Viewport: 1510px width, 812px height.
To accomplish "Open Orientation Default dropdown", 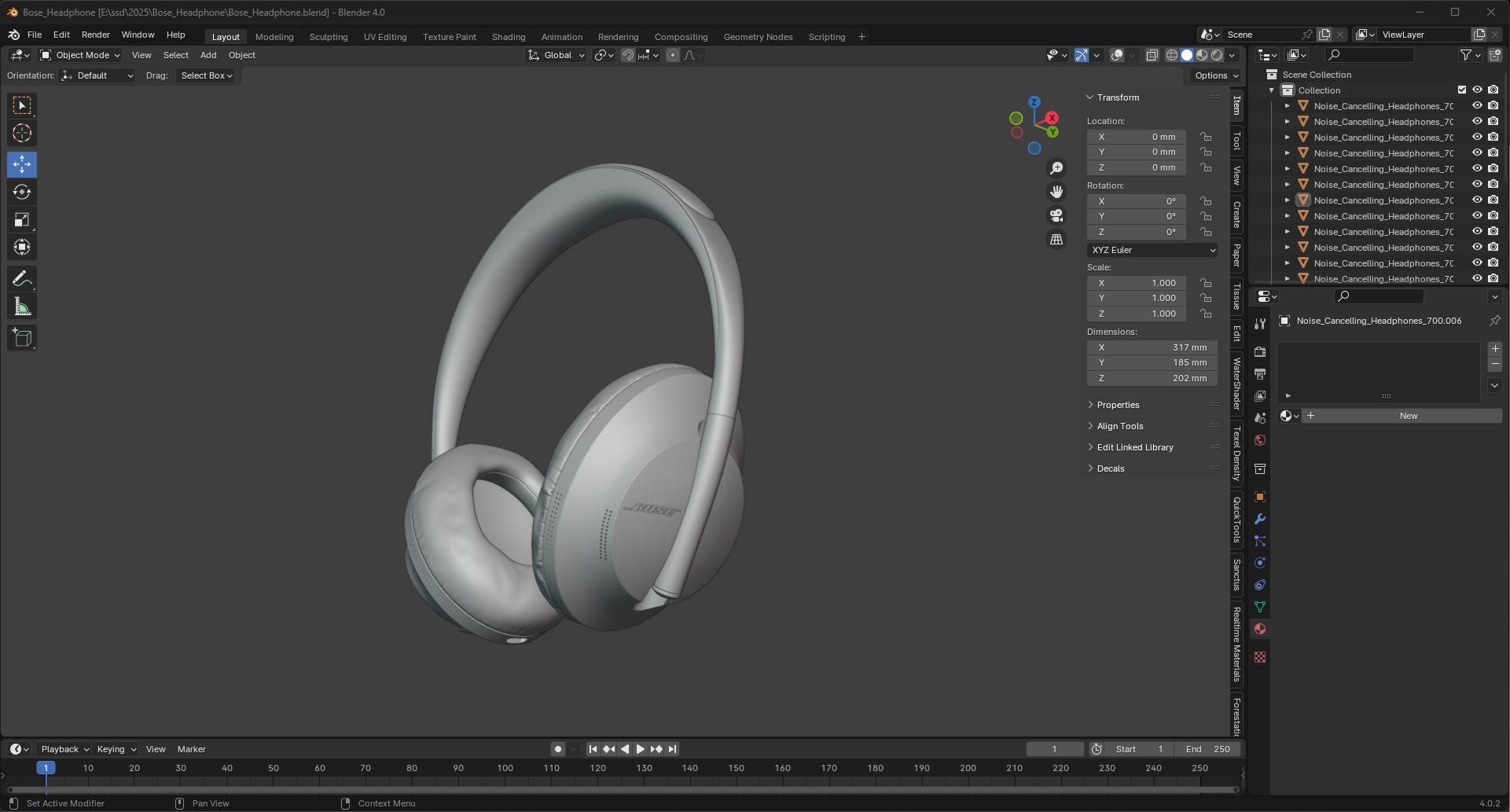I will pyautogui.click(x=97, y=75).
